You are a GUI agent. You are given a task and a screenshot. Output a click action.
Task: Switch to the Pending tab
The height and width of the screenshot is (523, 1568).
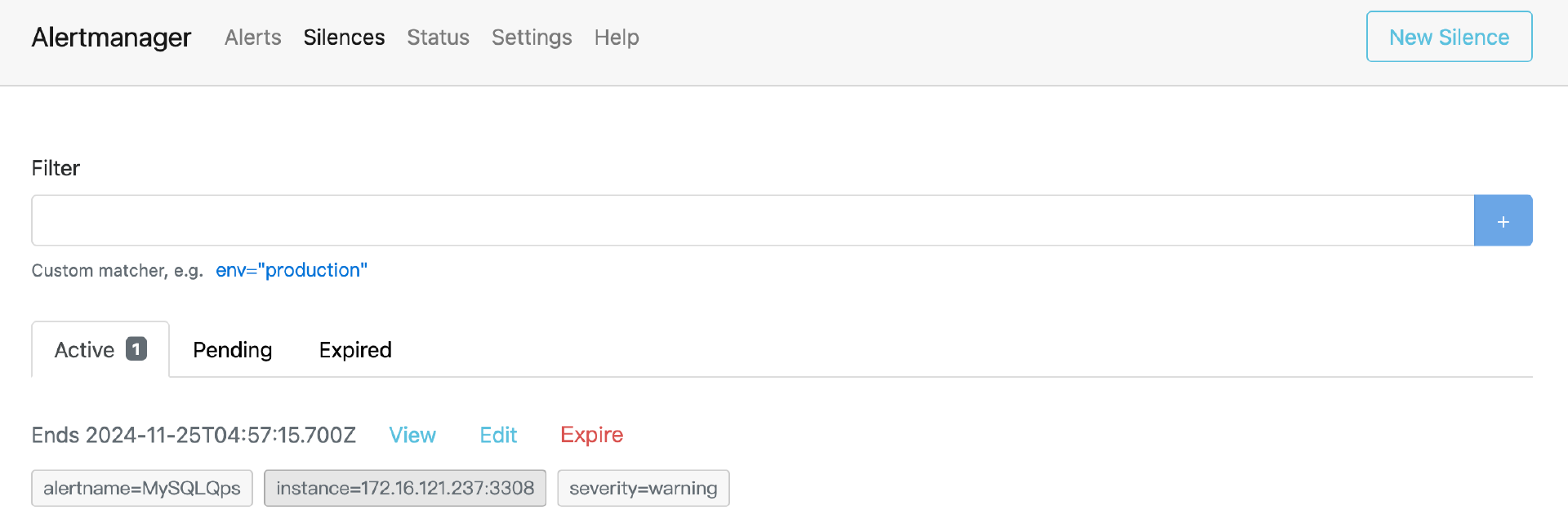click(233, 350)
